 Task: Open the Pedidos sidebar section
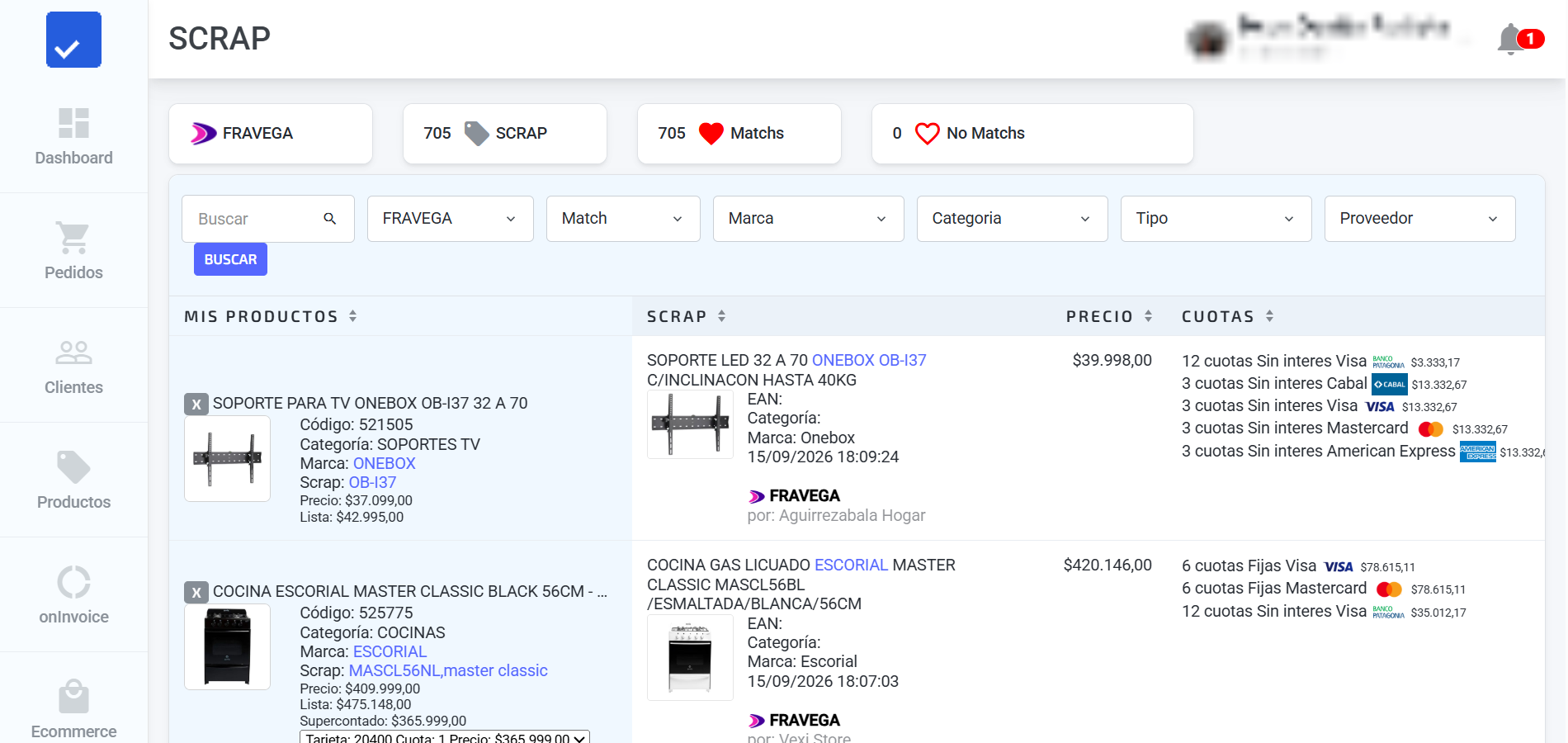(x=73, y=251)
